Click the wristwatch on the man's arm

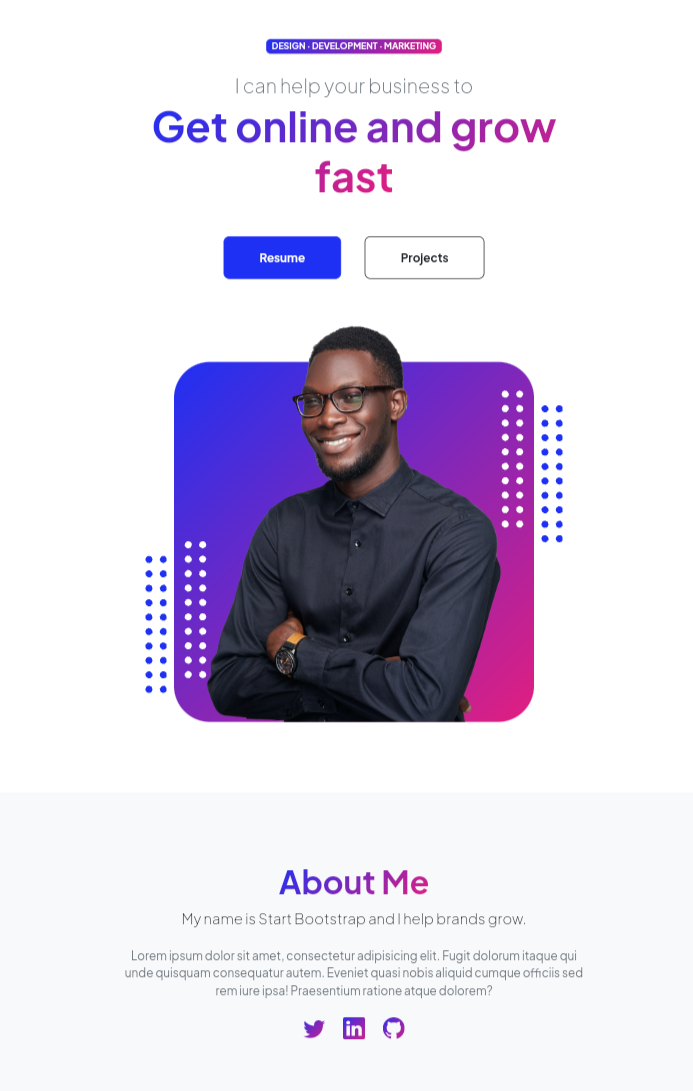tap(287, 656)
